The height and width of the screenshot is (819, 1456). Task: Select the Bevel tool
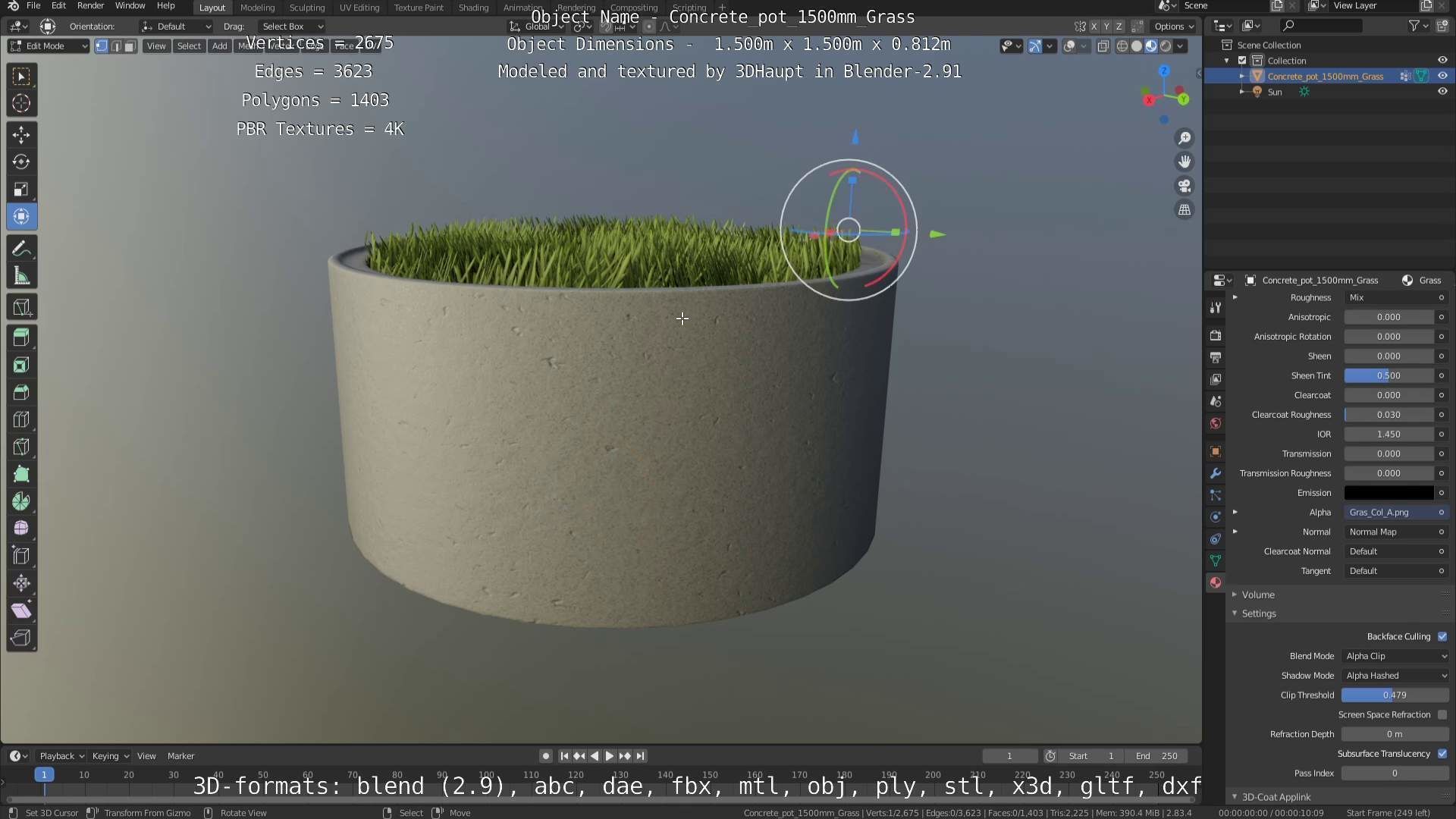pyautogui.click(x=21, y=392)
